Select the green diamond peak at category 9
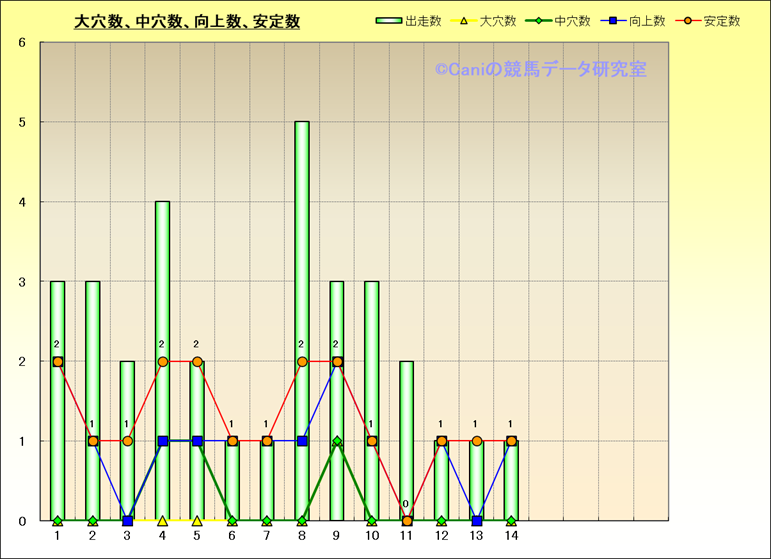The height and width of the screenshot is (559, 771). (337, 441)
